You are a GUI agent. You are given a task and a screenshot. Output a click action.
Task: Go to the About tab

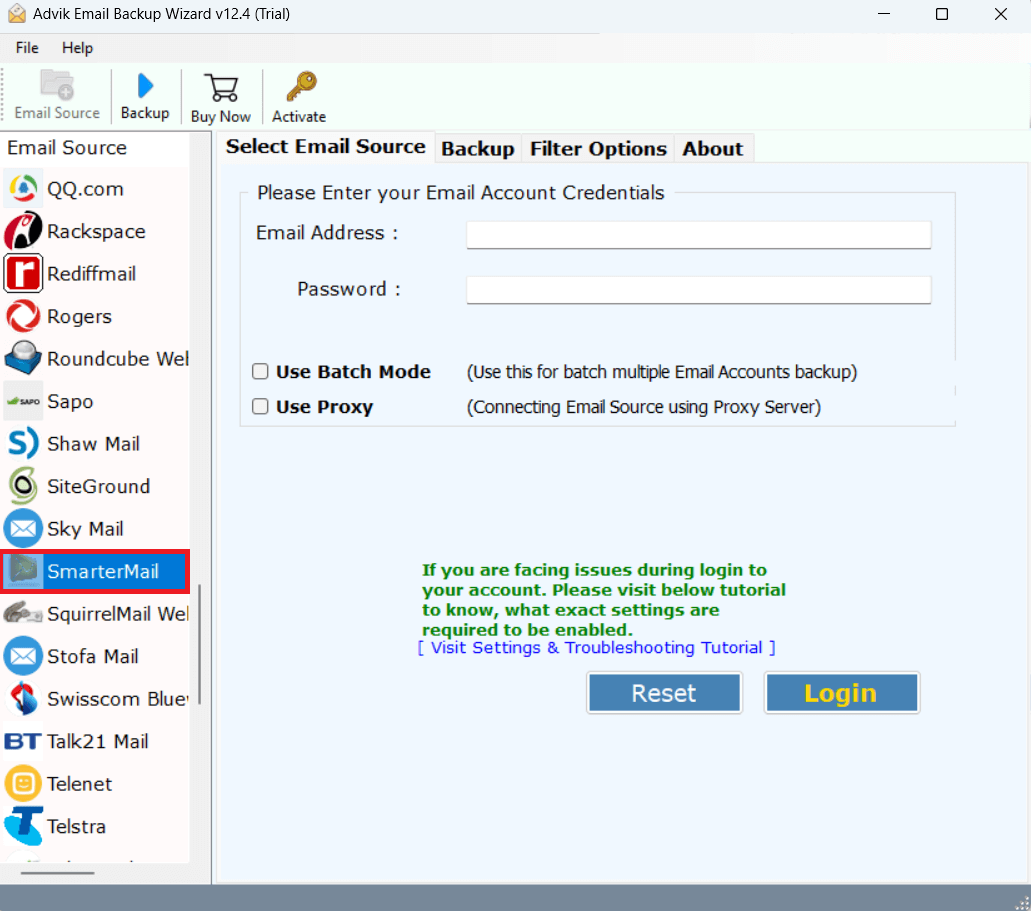click(713, 149)
